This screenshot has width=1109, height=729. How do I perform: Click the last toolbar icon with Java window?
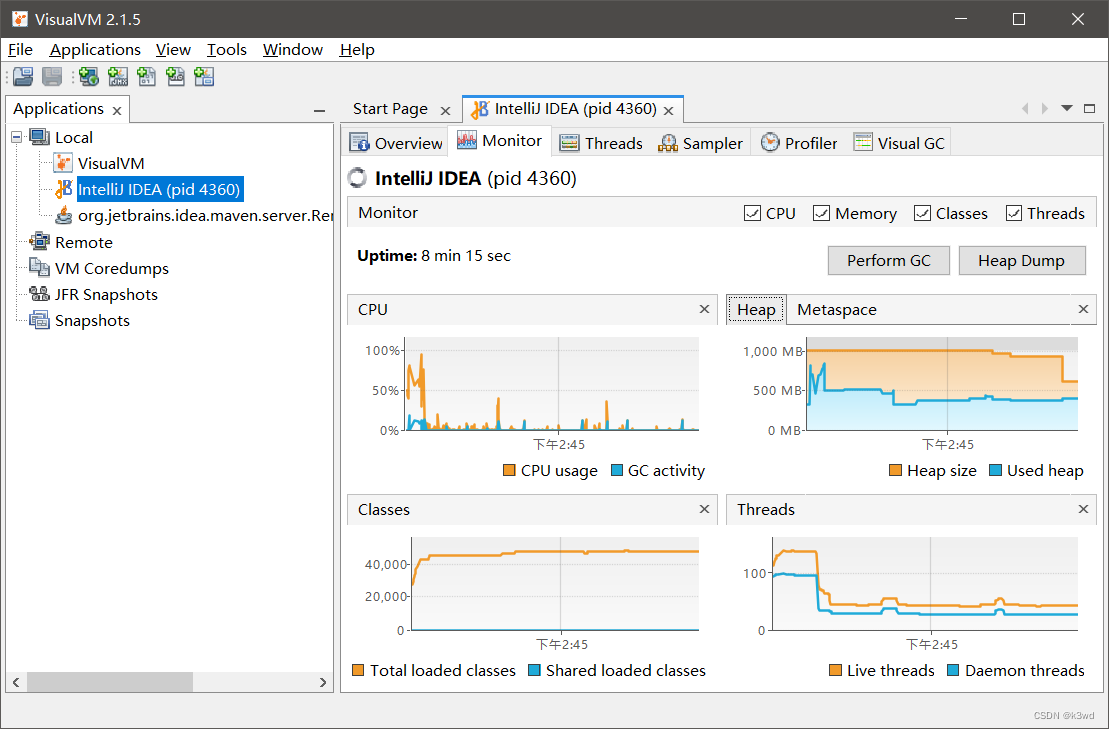[x=204, y=76]
